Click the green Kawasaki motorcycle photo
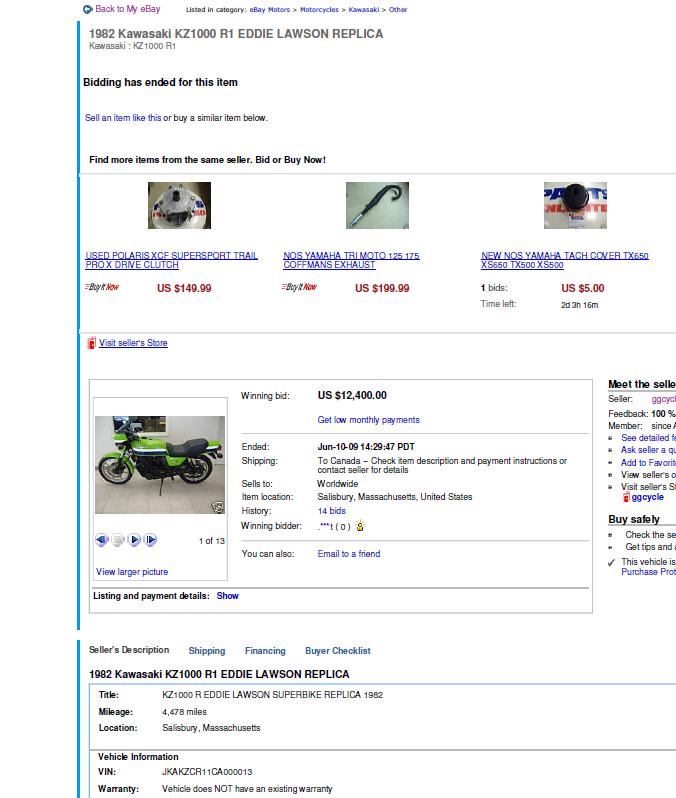This screenshot has height=798, width=676. click(x=160, y=465)
